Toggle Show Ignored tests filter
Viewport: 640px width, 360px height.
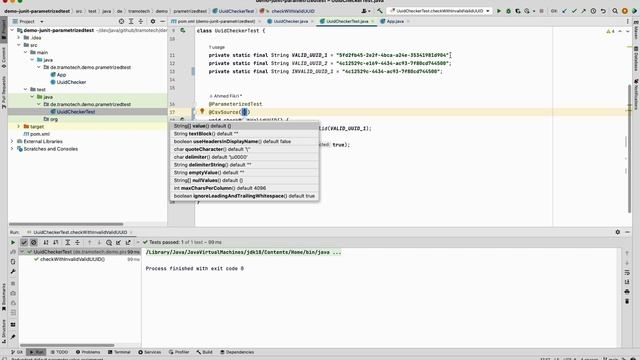tap(34, 242)
